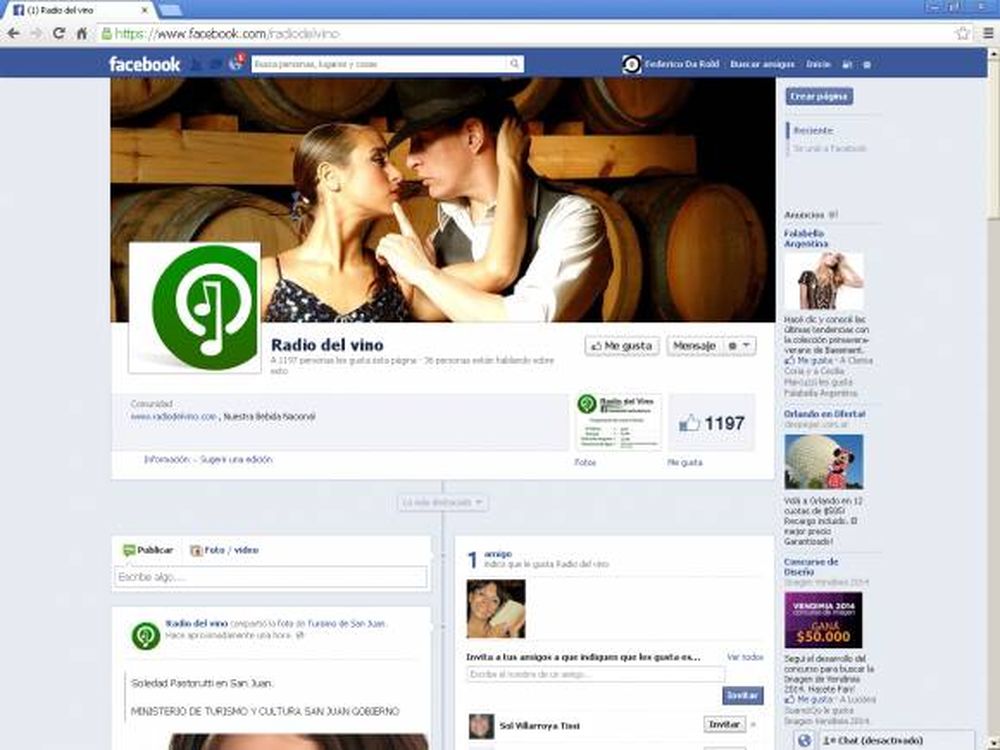Viewport: 1000px width, 750px height.
Task: Open a new browser tab
Action: (170, 10)
